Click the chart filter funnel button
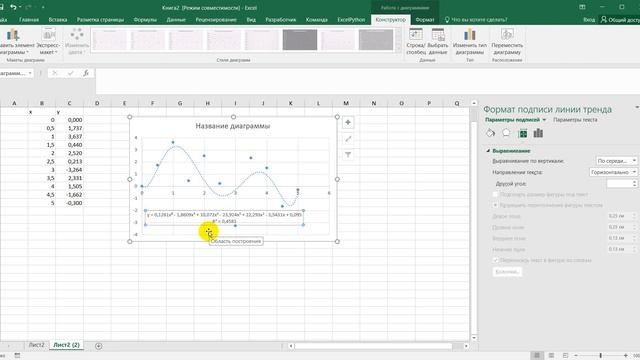 [x=348, y=155]
